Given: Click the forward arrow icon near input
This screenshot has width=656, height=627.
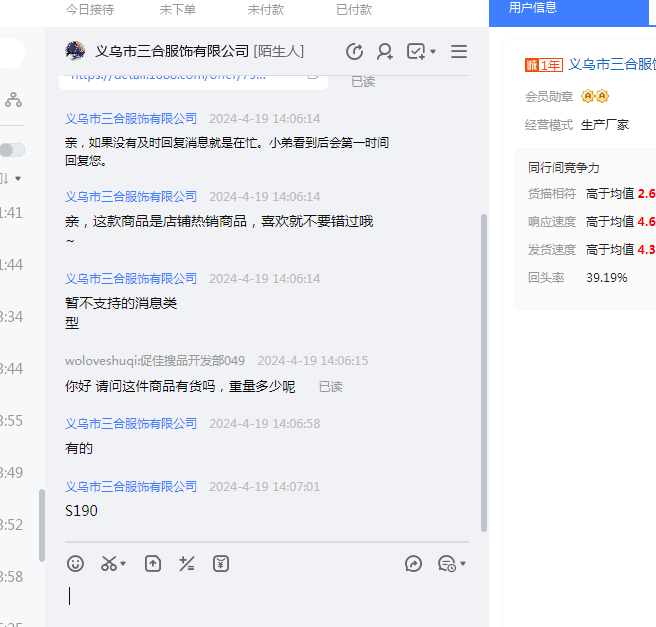Looking at the screenshot, I should click(x=414, y=564).
